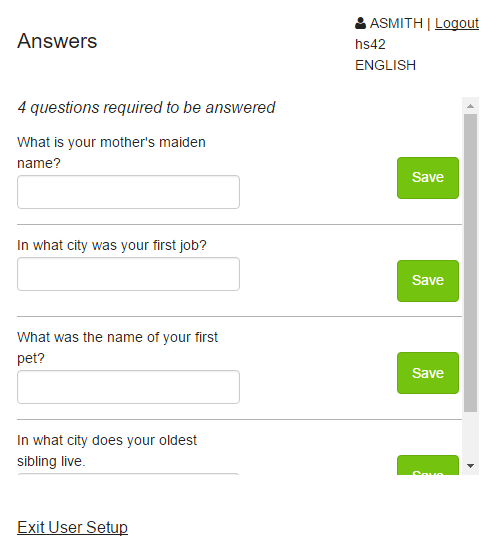The height and width of the screenshot is (552, 498).
Task: Click the oldest sibling city question label
Action: click(107, 451)
